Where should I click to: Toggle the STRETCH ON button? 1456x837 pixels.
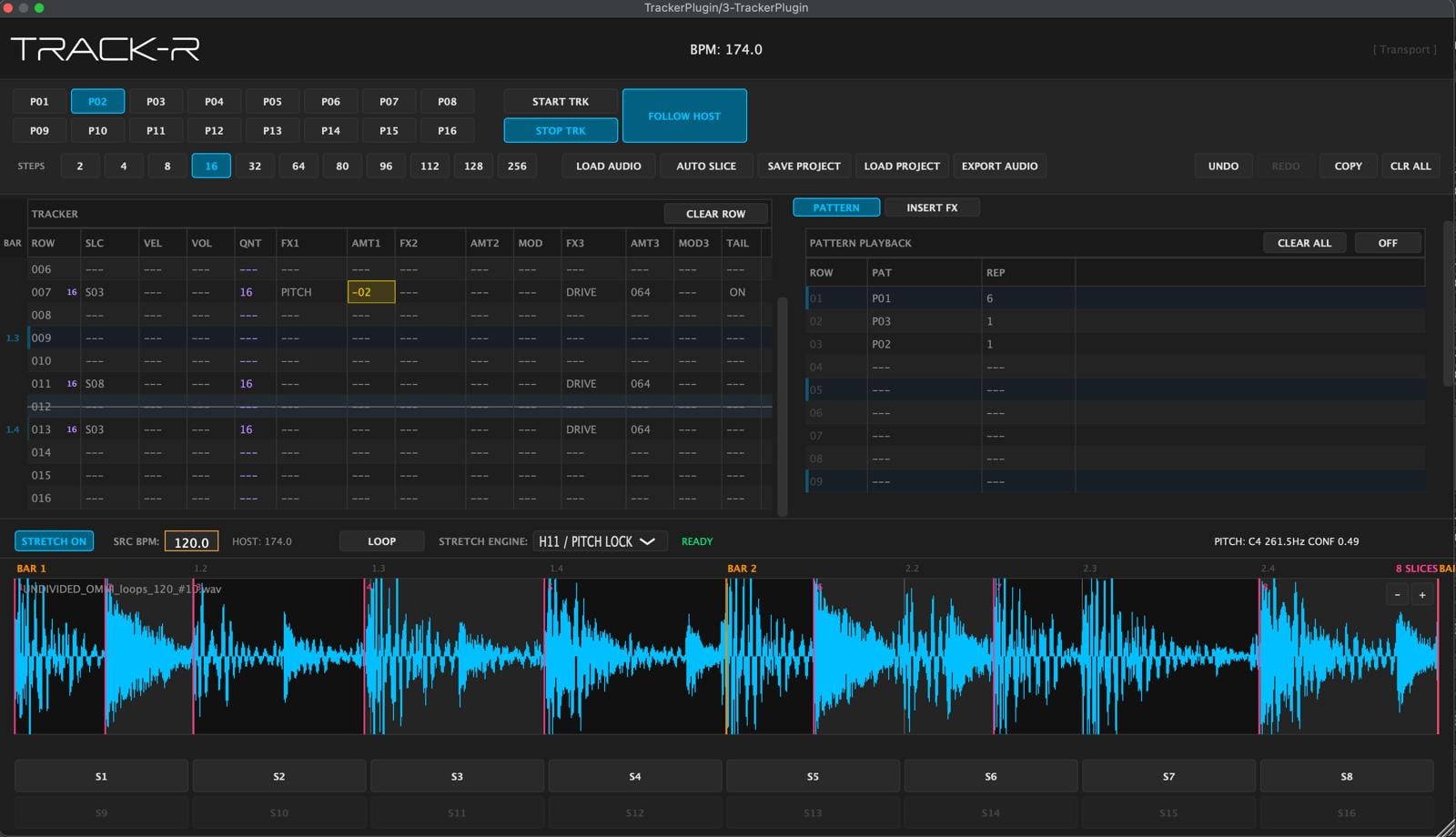point(54,541)
